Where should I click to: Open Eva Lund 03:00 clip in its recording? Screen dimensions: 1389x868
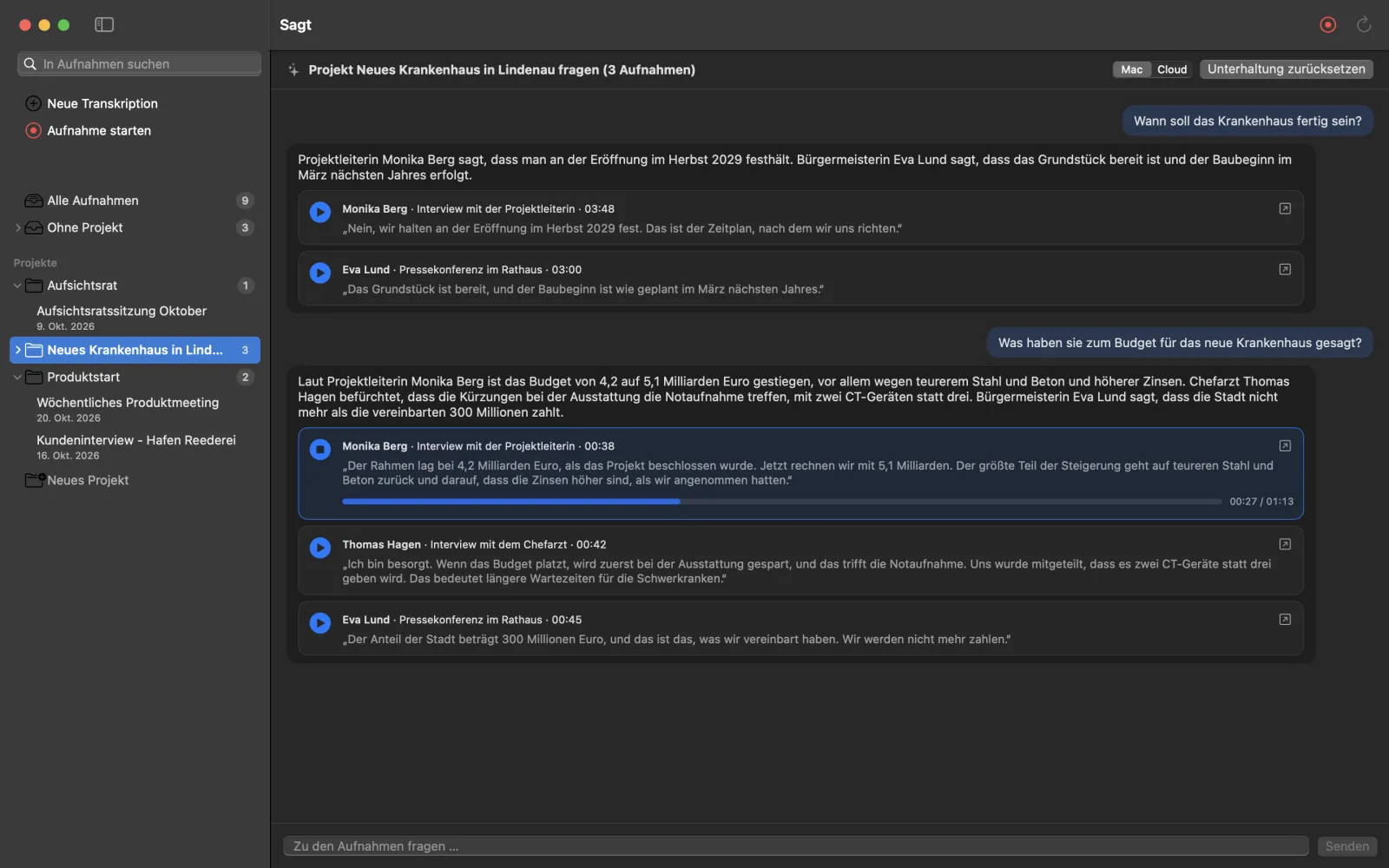pos(1285,269)
